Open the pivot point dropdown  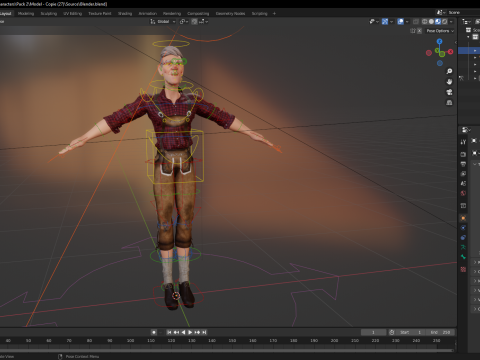pyautogui.click(x=184, y=22)
